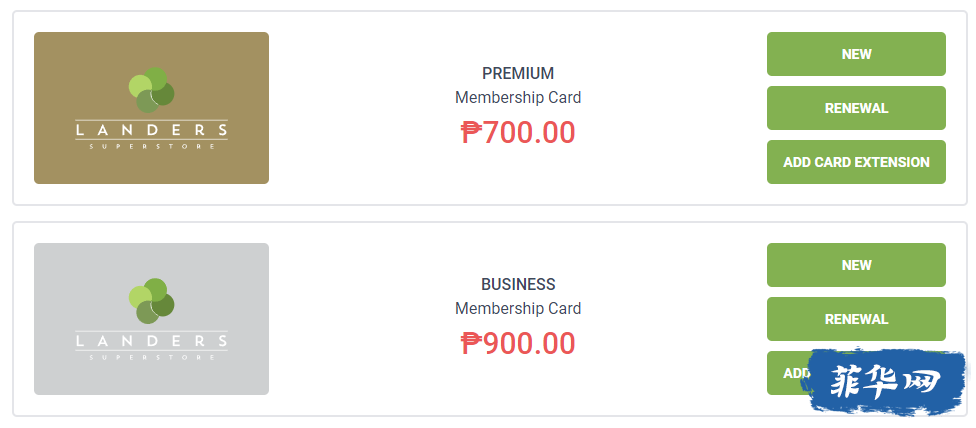The height and width of the screenshot is (428, 976).
Task: Select the BUSINESS title text
Action: click(x=518, y=284)
